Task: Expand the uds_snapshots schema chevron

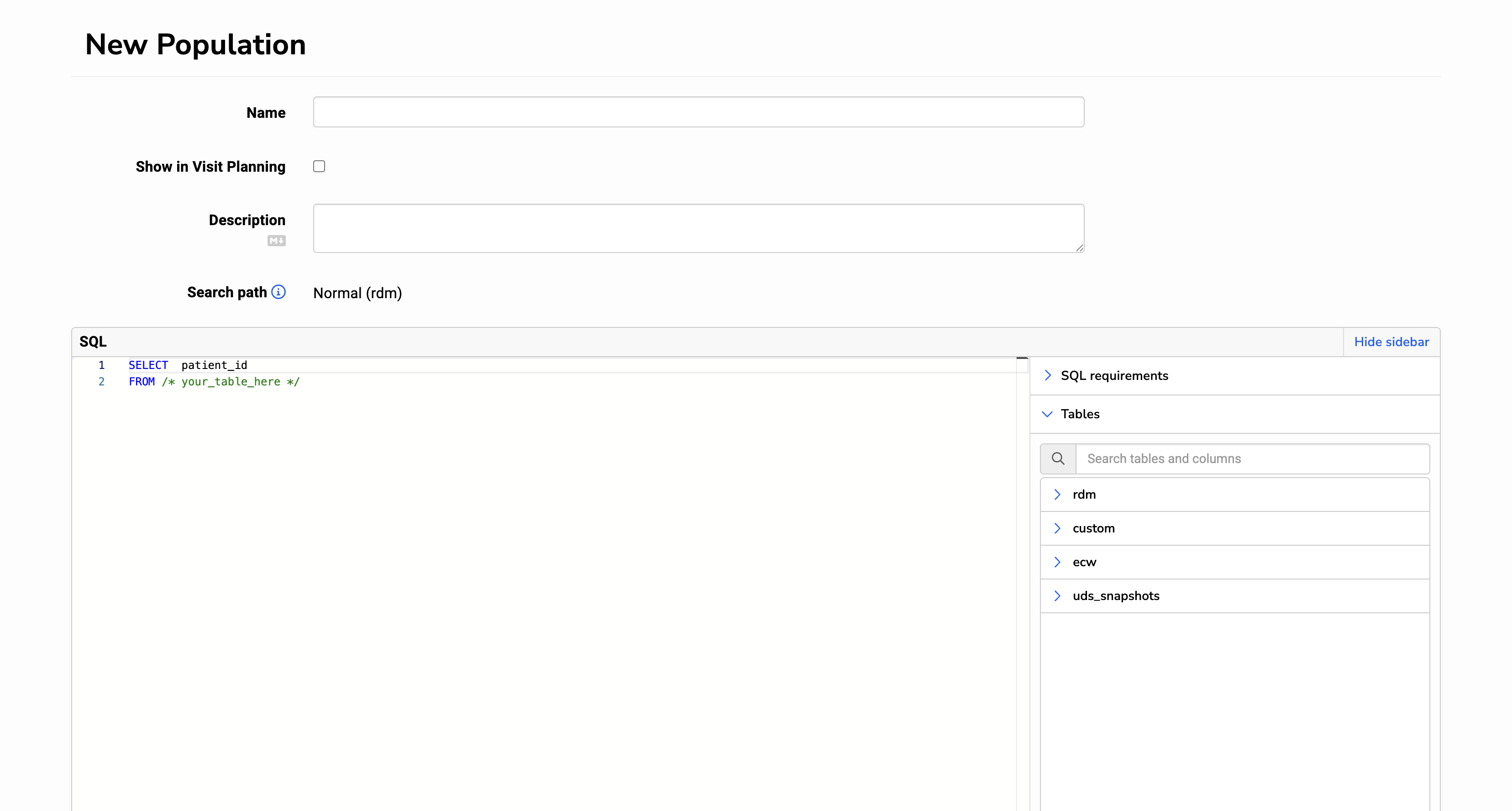Action: 1057,595
